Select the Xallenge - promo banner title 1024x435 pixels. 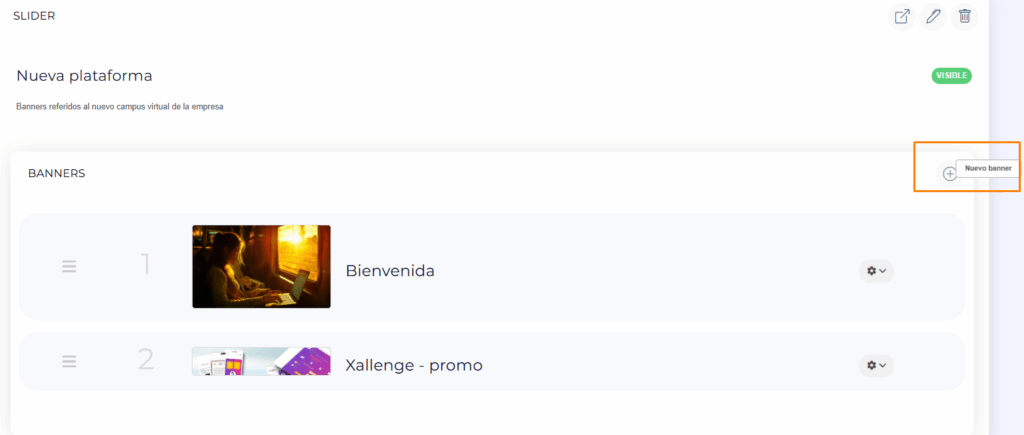[x=414, y=365]
